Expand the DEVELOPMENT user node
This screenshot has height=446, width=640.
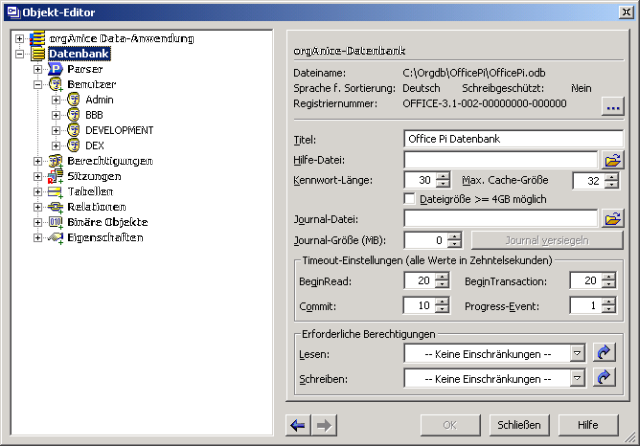click(x=56, y=130)
